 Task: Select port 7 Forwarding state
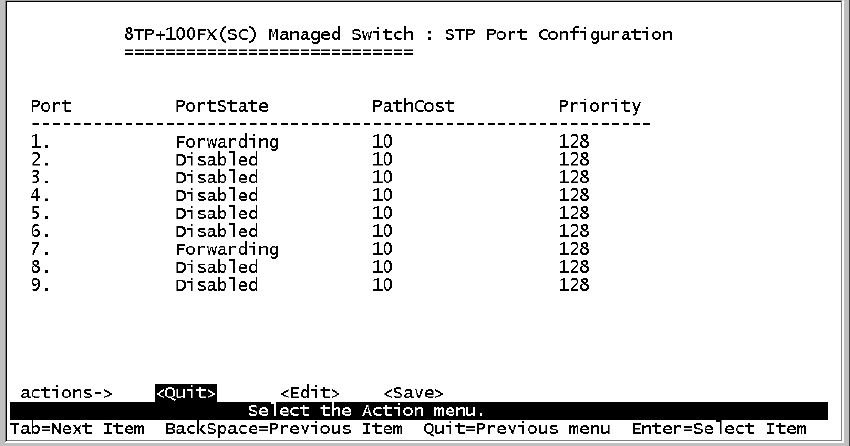[226, 249]
